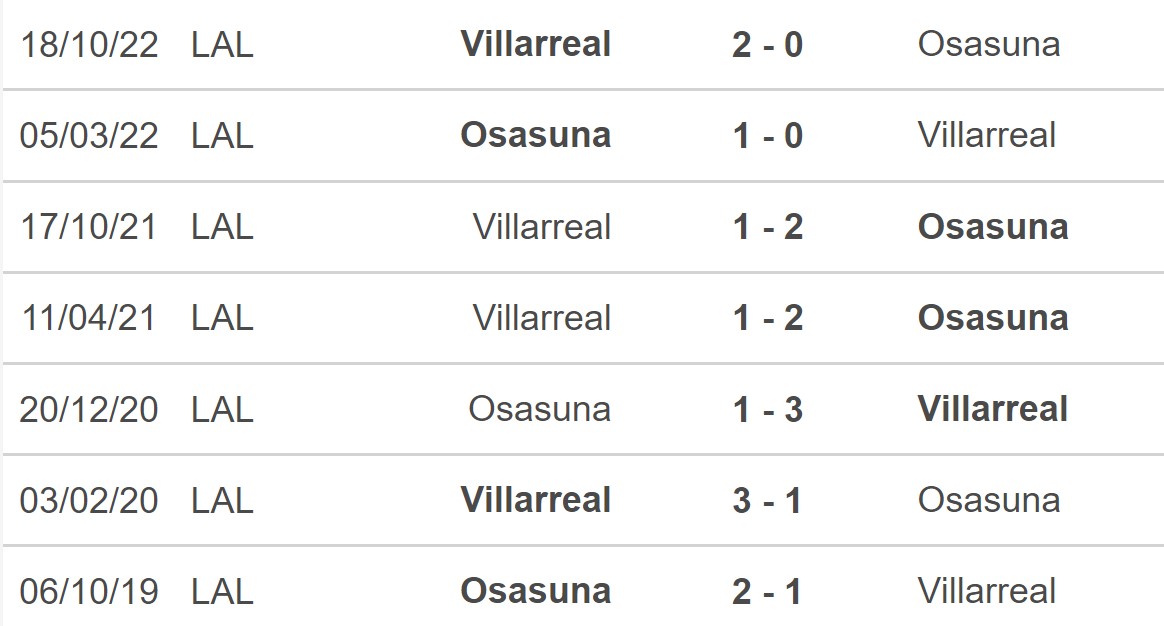1164x626 pixels.
Task: Select the 05/03/22 match date
Action: (x=89, y=136)
